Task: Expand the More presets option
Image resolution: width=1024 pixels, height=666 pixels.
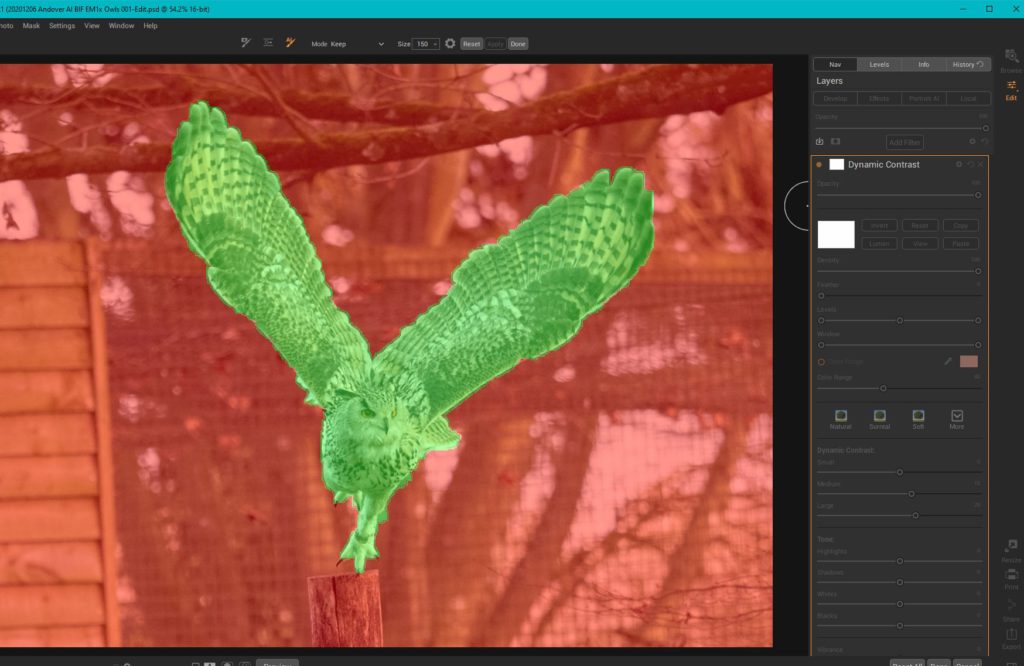Action: point(956,419)
